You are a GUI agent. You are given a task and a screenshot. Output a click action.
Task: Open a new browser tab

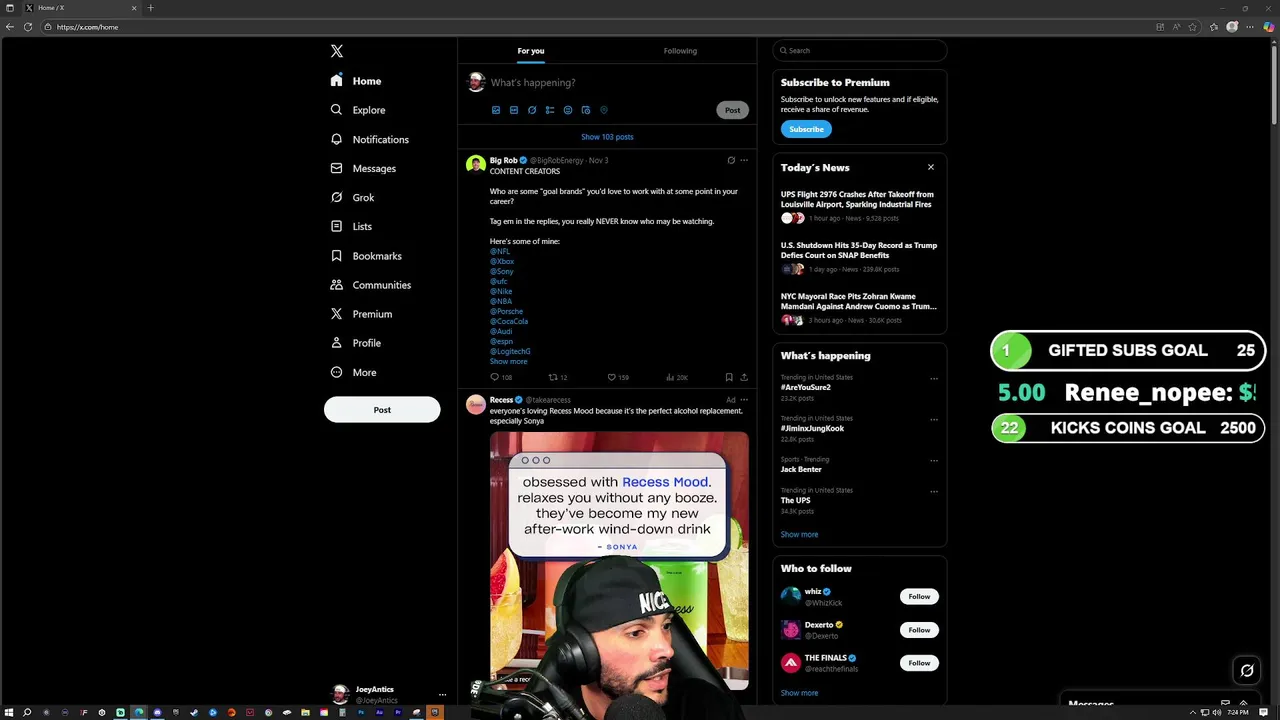[x=150, y=8]
